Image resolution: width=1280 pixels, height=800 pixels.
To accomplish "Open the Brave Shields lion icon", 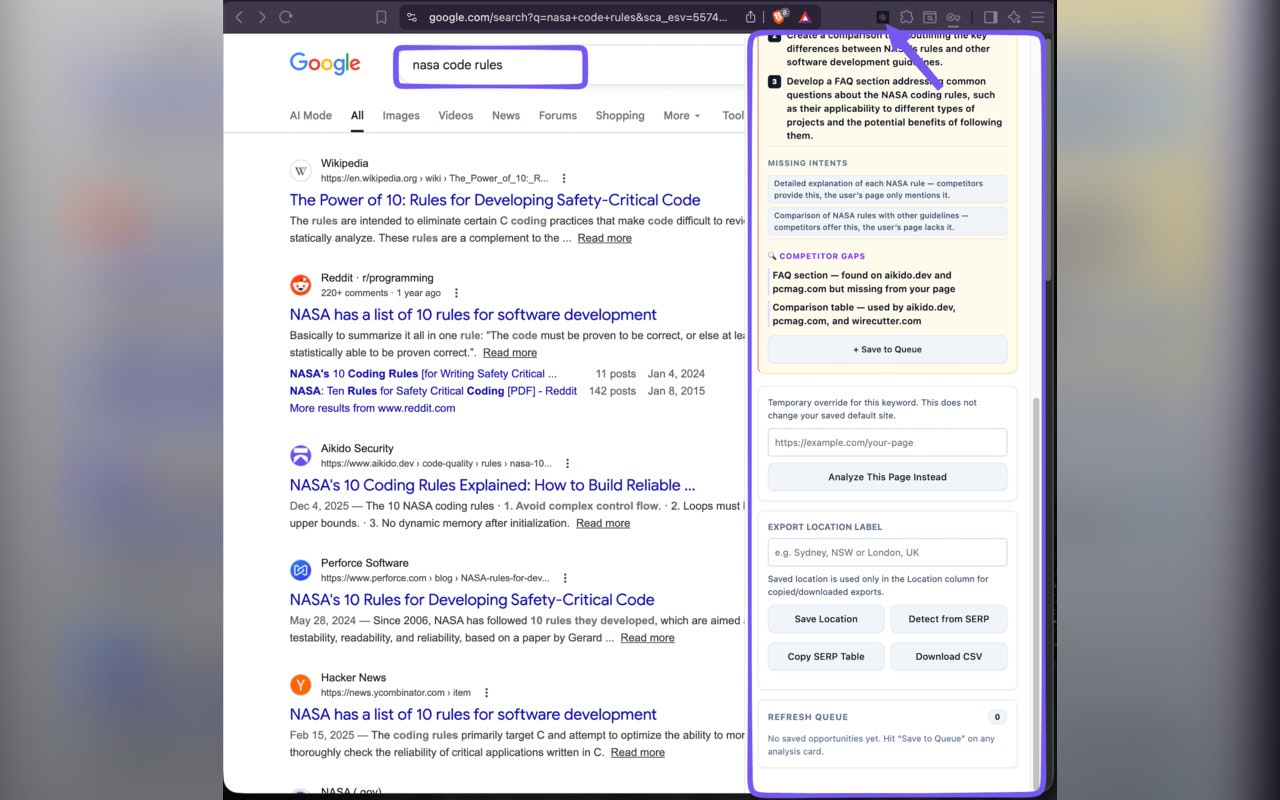I will pos(780,17).
